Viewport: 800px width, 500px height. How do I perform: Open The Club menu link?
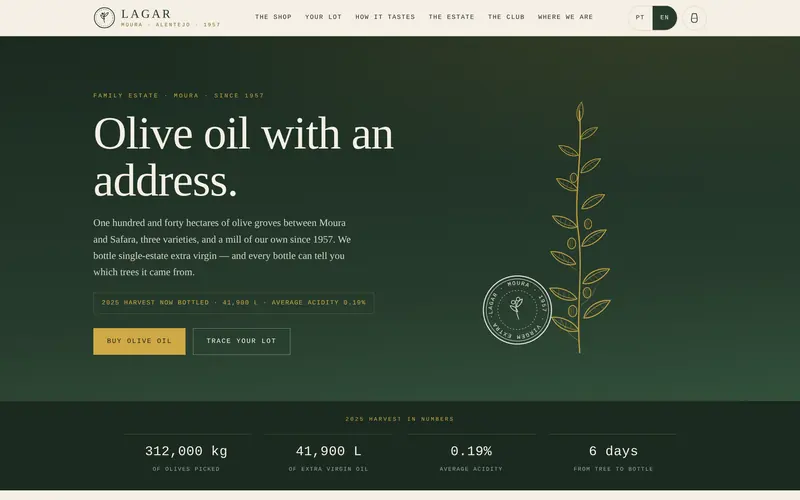pyautogui.click(x=506, y=17)
